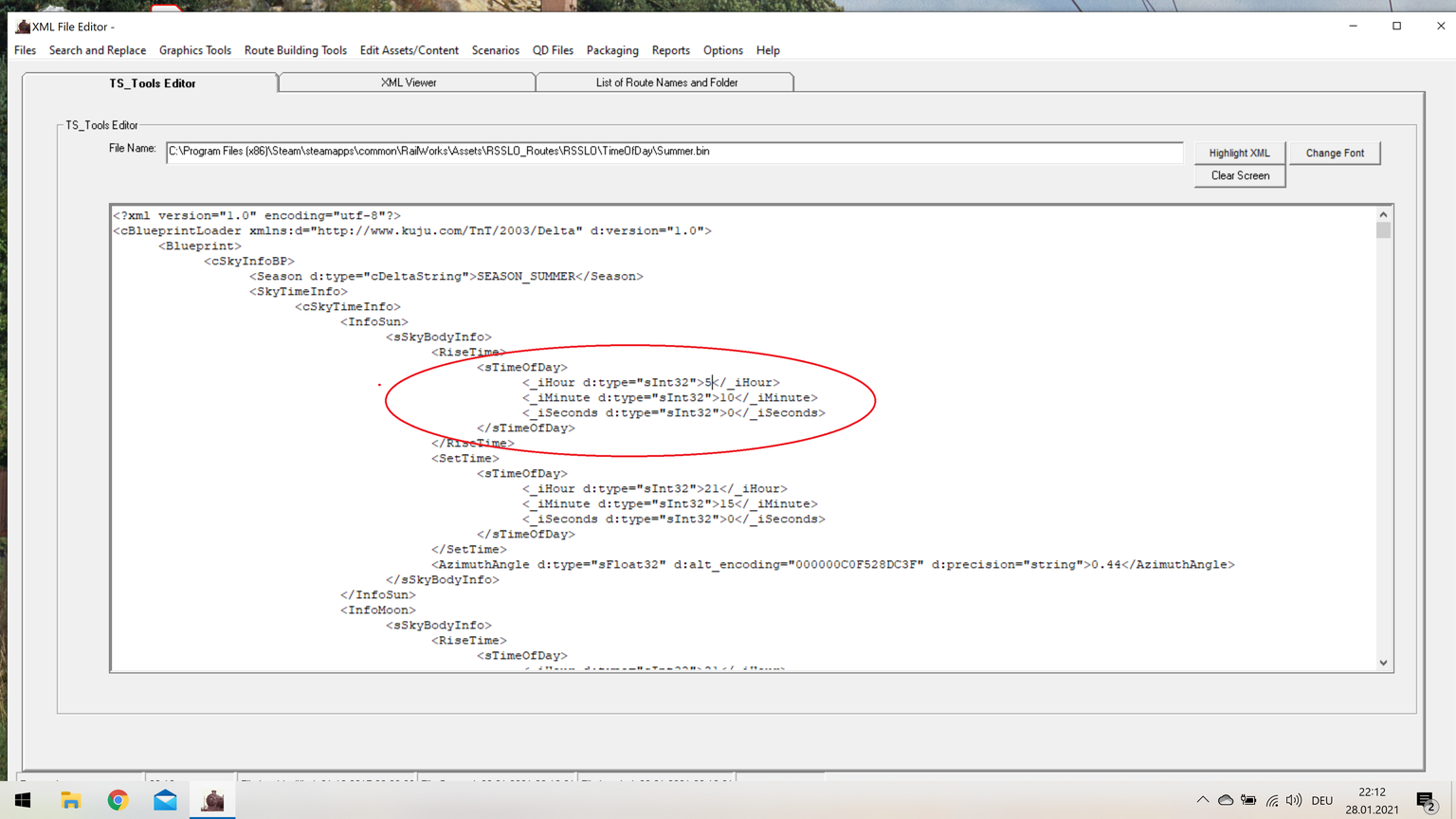Click the opening InfoMoon tag line
This screenshot has width=1456, height=819.
tap(378, 610)
